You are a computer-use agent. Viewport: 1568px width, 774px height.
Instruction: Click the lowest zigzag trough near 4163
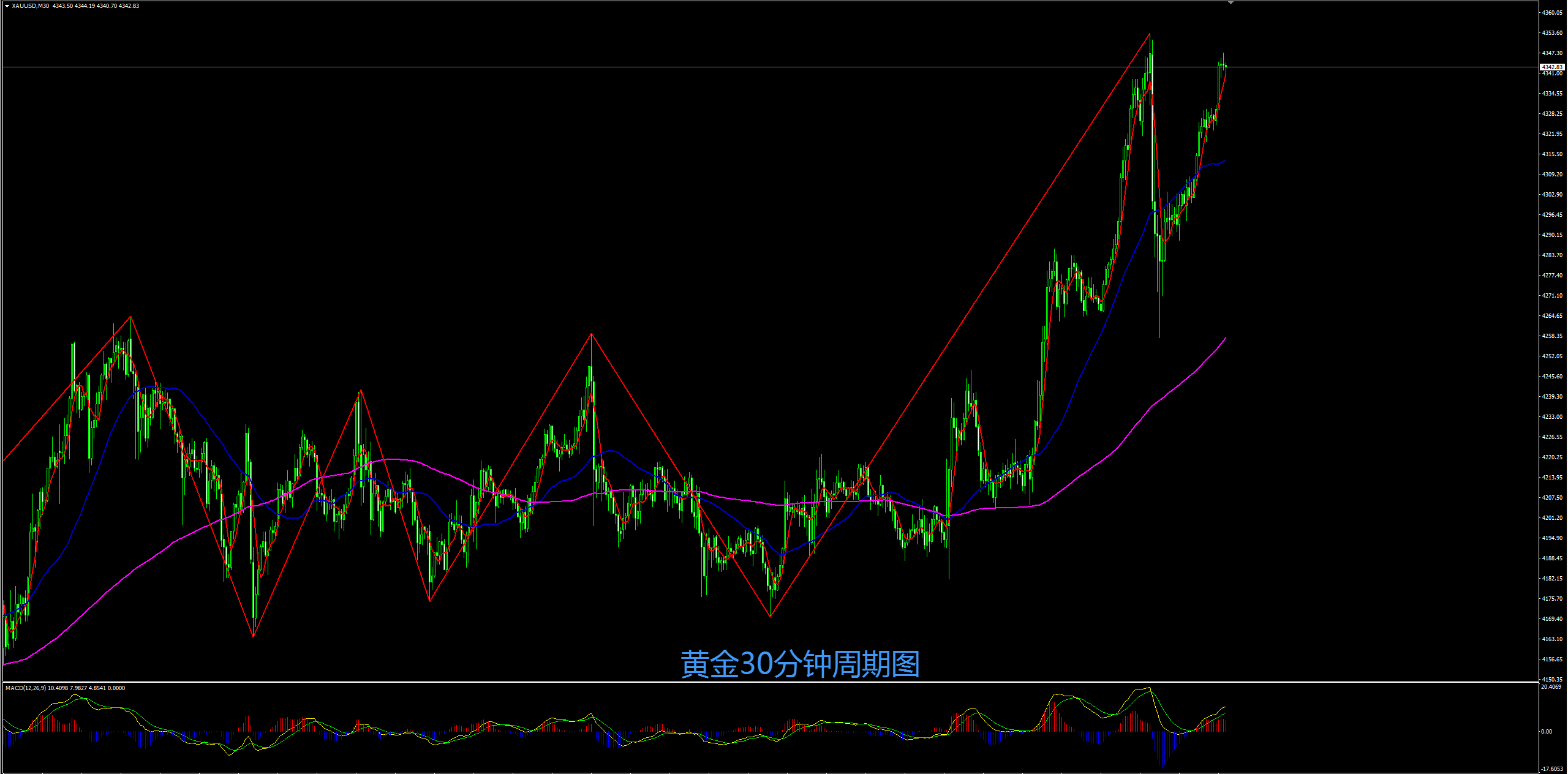click(253, 636)
